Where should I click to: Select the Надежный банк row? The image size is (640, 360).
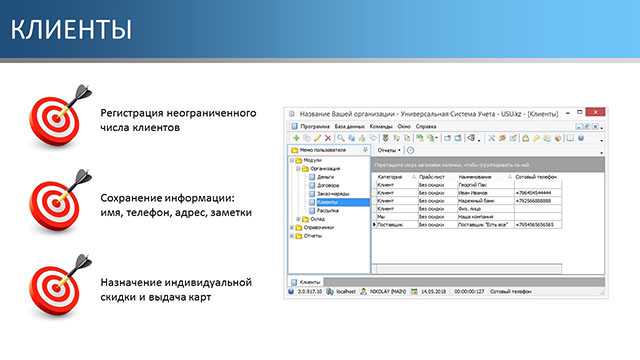click(468, 201)
